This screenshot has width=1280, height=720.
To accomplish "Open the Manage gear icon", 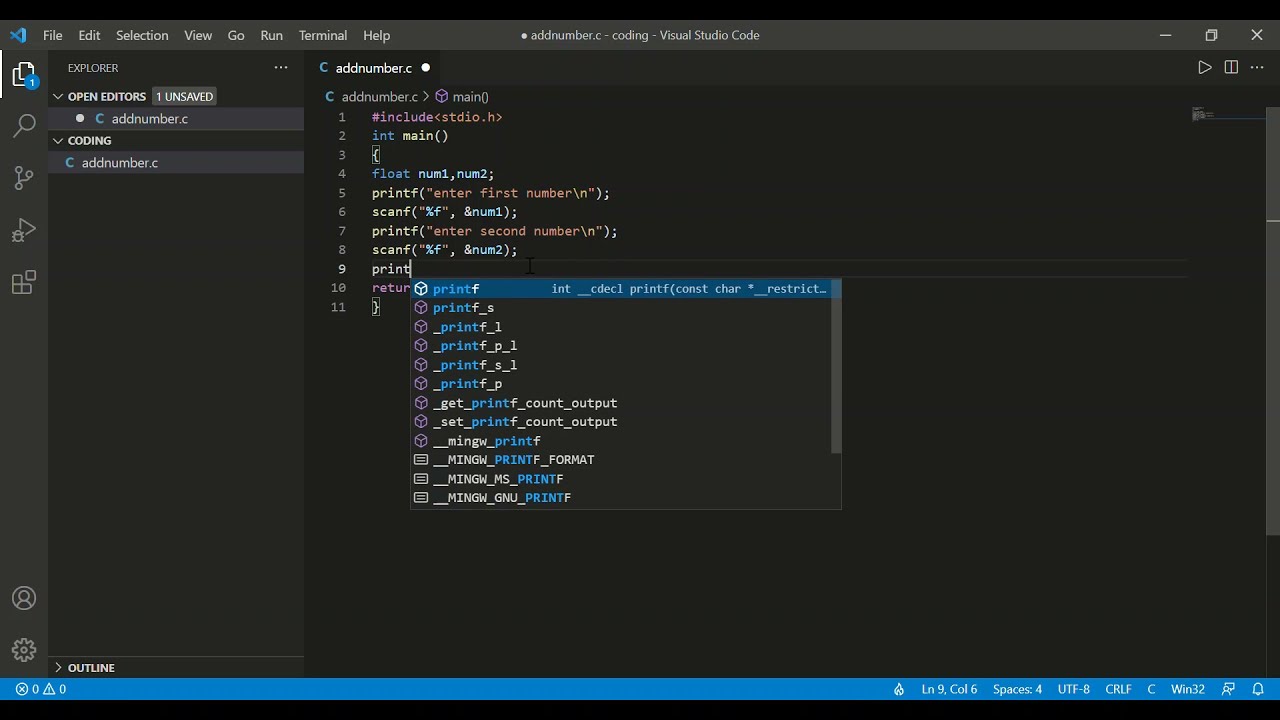I will tap(24, 650).
